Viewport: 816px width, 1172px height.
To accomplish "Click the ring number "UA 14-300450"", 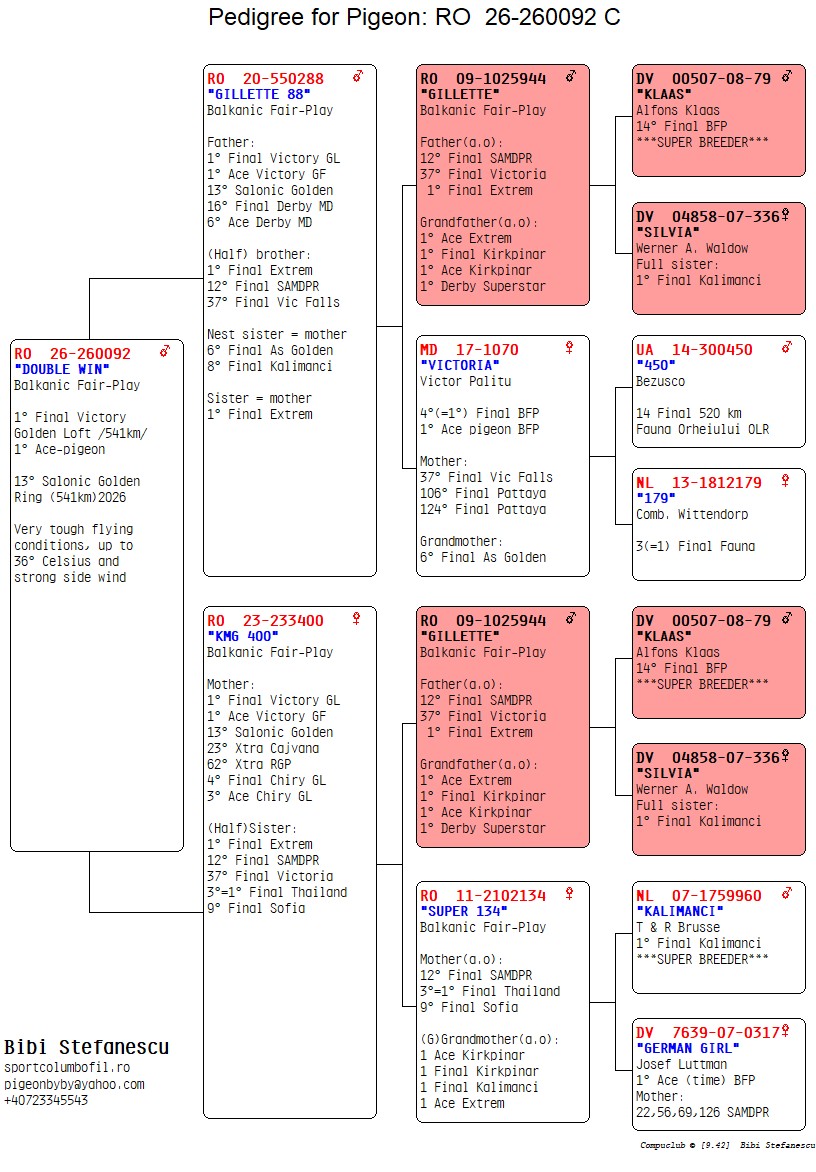I will 694,349.
